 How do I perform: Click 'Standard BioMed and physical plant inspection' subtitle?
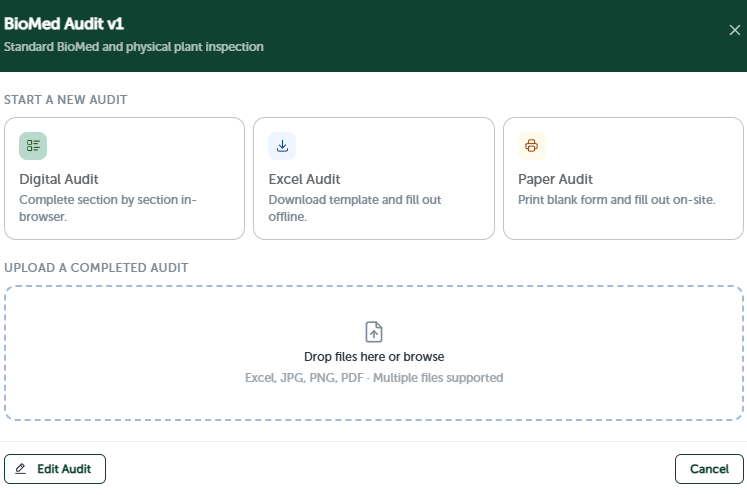click(x=133, y=47)
